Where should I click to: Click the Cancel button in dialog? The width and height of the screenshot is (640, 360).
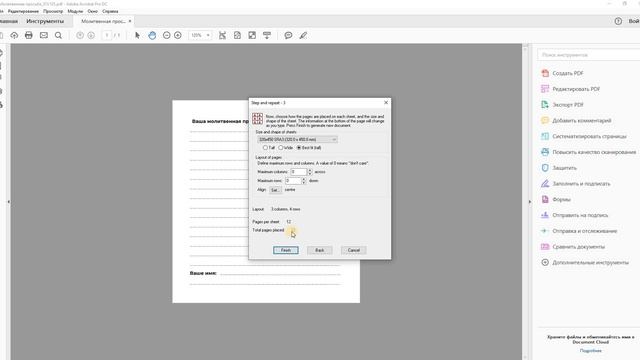353,250
